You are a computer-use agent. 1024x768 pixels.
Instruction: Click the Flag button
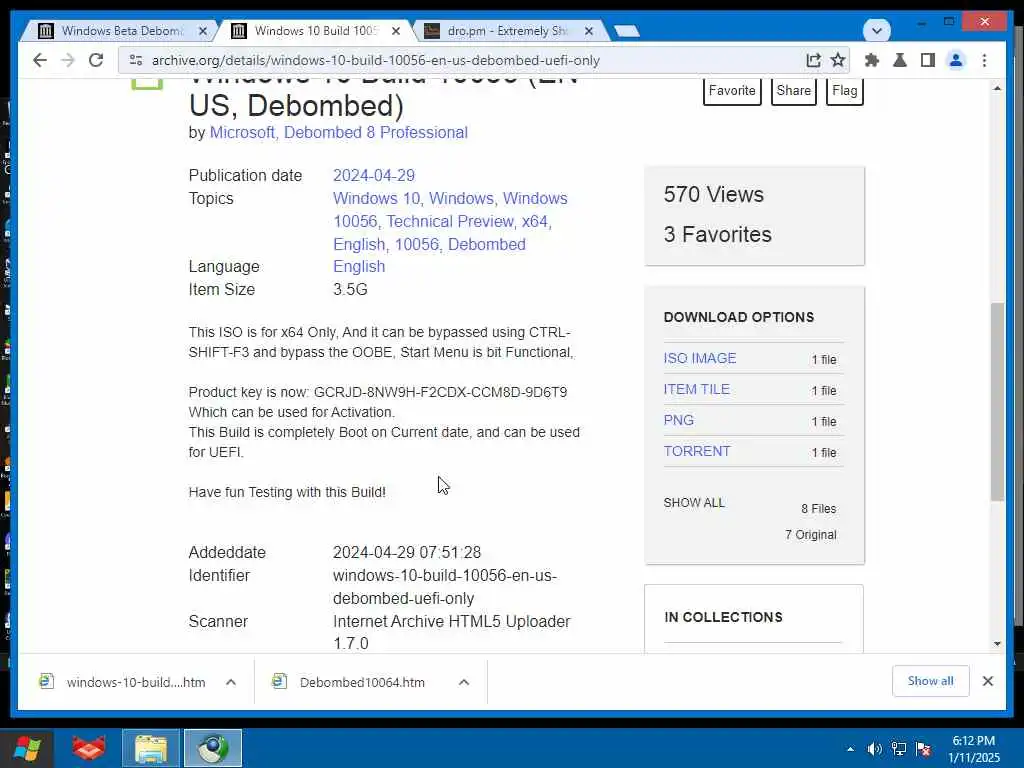click(844, 91)
